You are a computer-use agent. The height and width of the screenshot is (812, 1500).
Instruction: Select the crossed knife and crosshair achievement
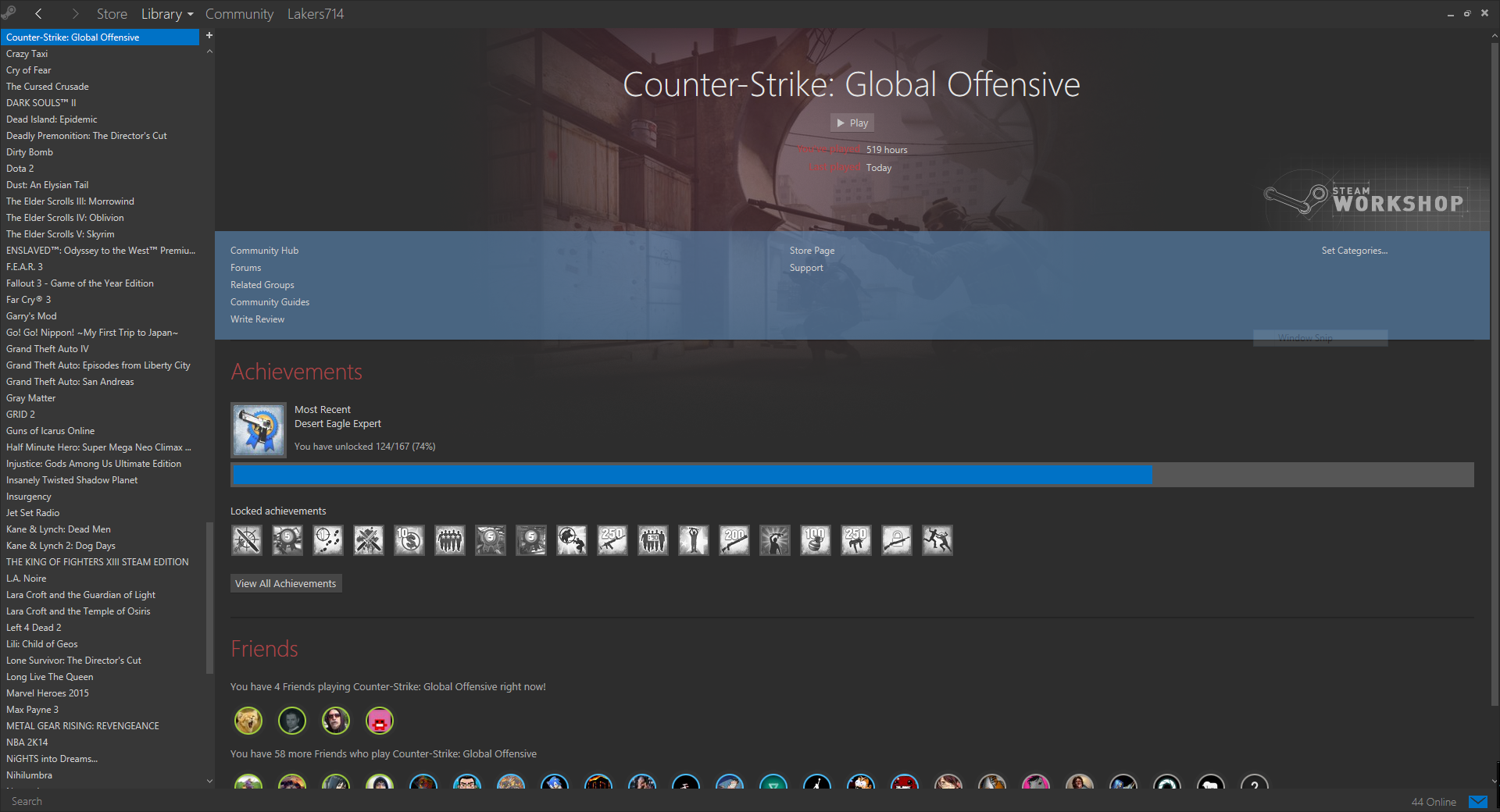click(247, 540)
